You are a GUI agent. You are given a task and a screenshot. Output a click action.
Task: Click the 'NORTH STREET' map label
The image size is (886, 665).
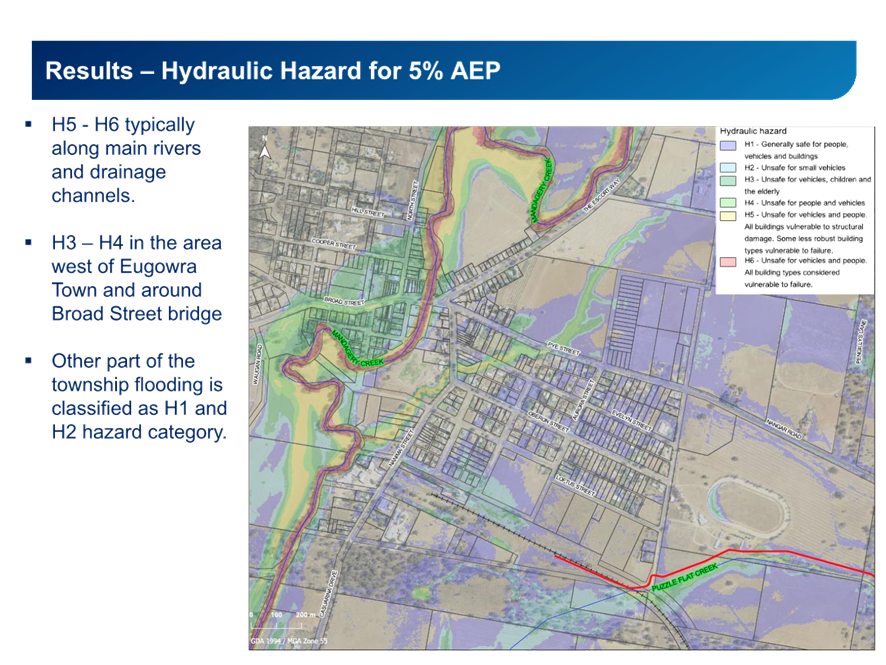412,201
